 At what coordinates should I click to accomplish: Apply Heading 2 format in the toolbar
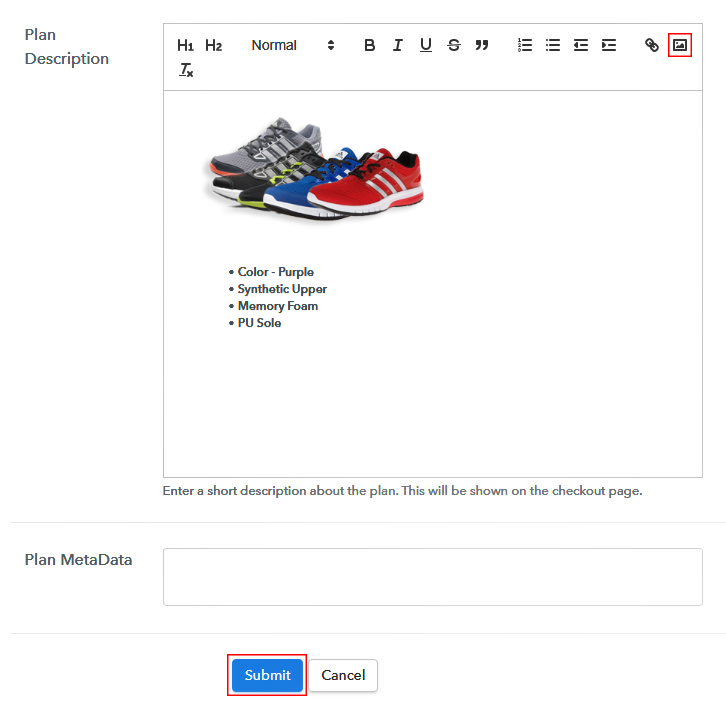click(x=213, y=45)
